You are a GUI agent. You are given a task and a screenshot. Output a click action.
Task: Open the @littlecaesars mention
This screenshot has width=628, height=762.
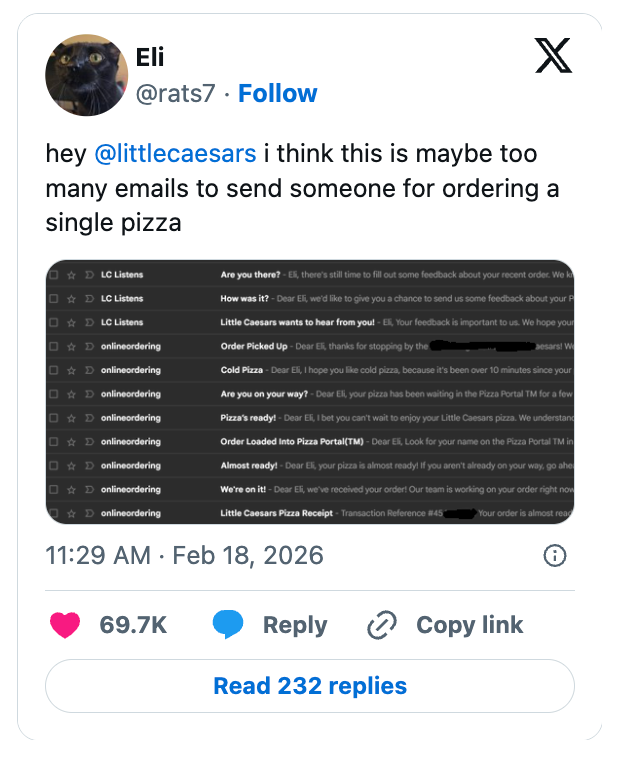(175, 154)
